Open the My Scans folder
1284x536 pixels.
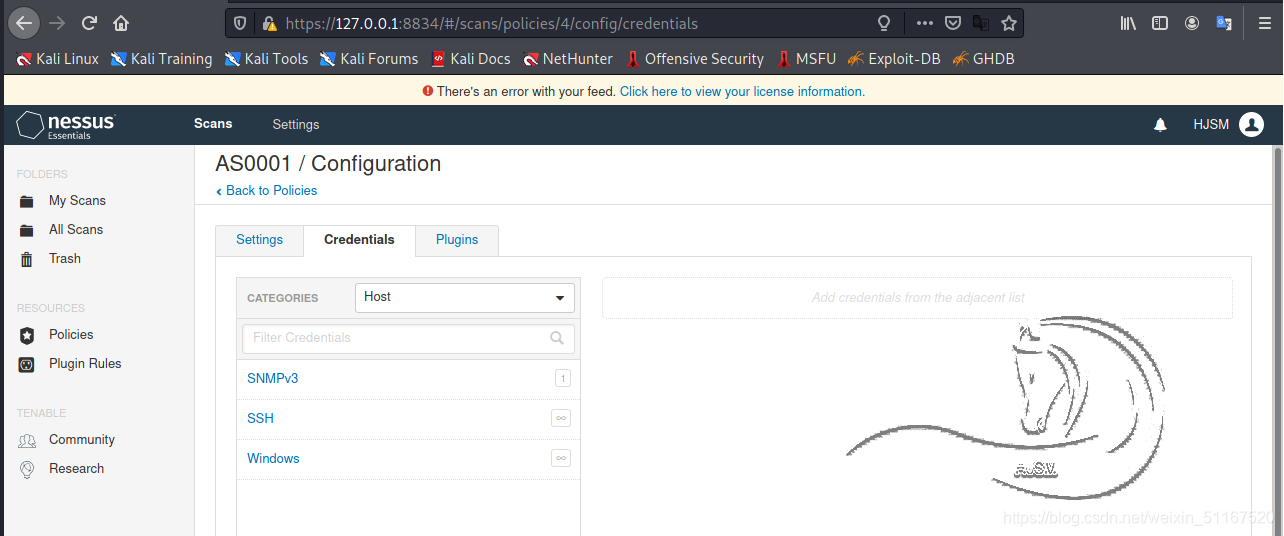77,201
